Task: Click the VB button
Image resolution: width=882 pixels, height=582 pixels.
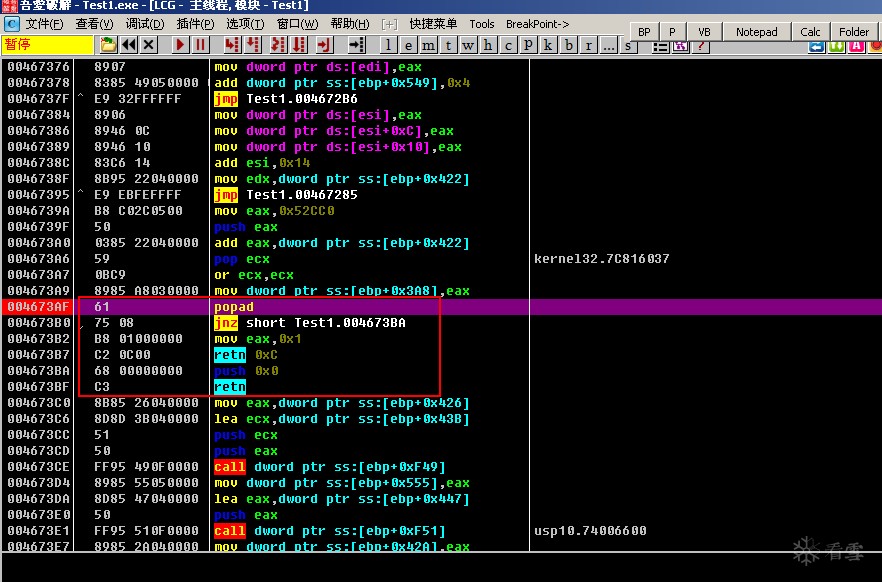Action: [x=704, y=32]
